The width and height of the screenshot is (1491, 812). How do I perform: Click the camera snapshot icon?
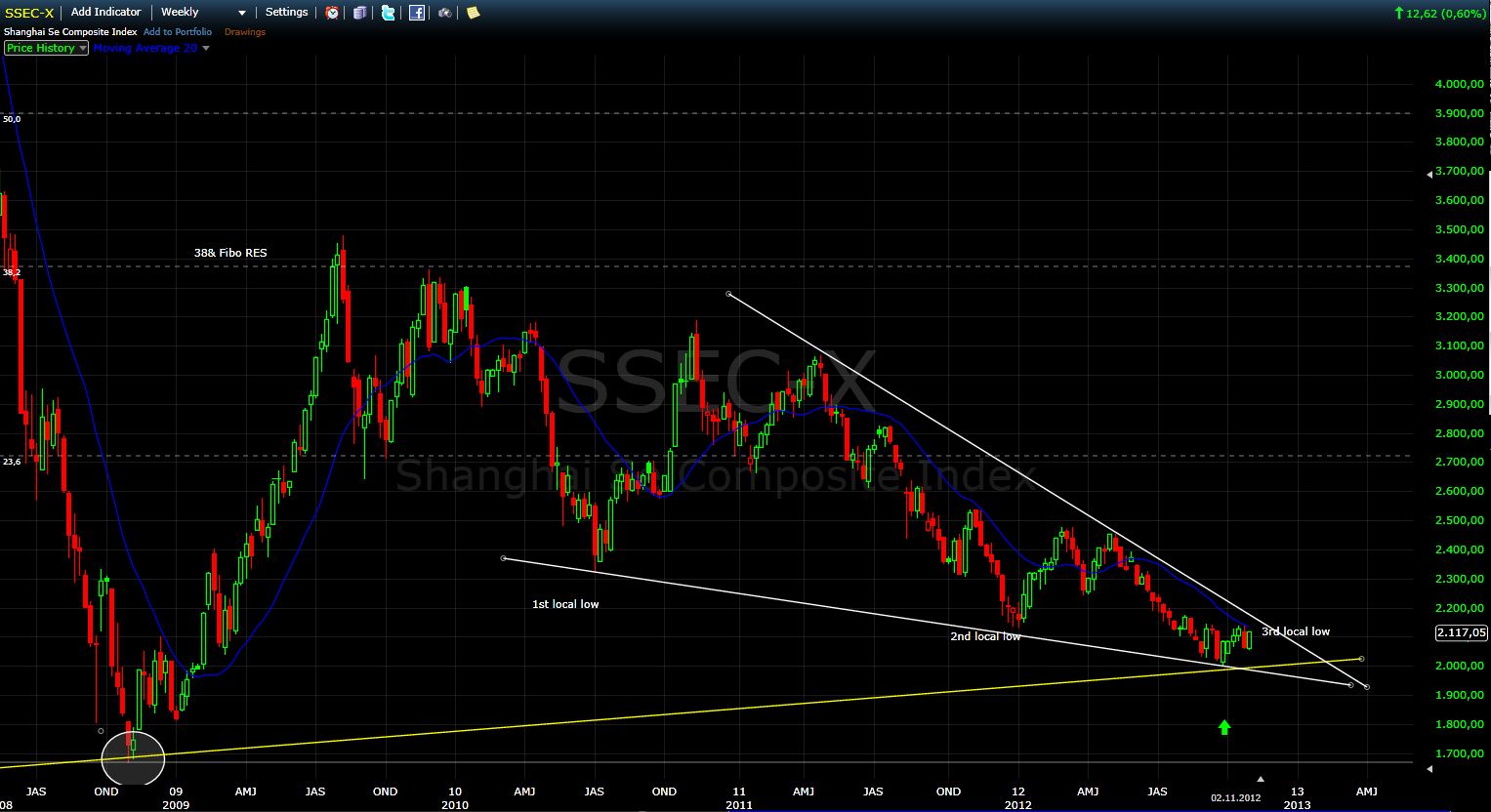pyautogui.click(x=445, y=13)
